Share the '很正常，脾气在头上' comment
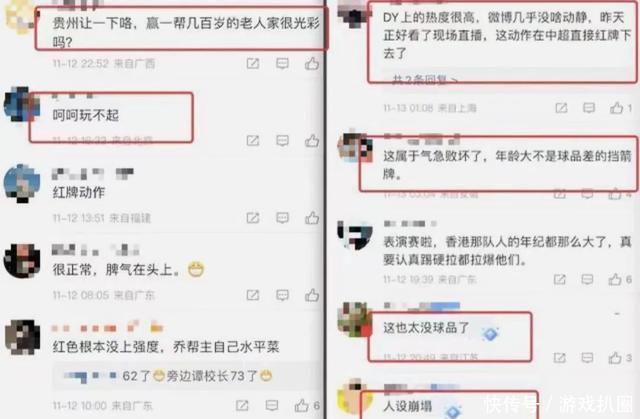 [253, 295]
